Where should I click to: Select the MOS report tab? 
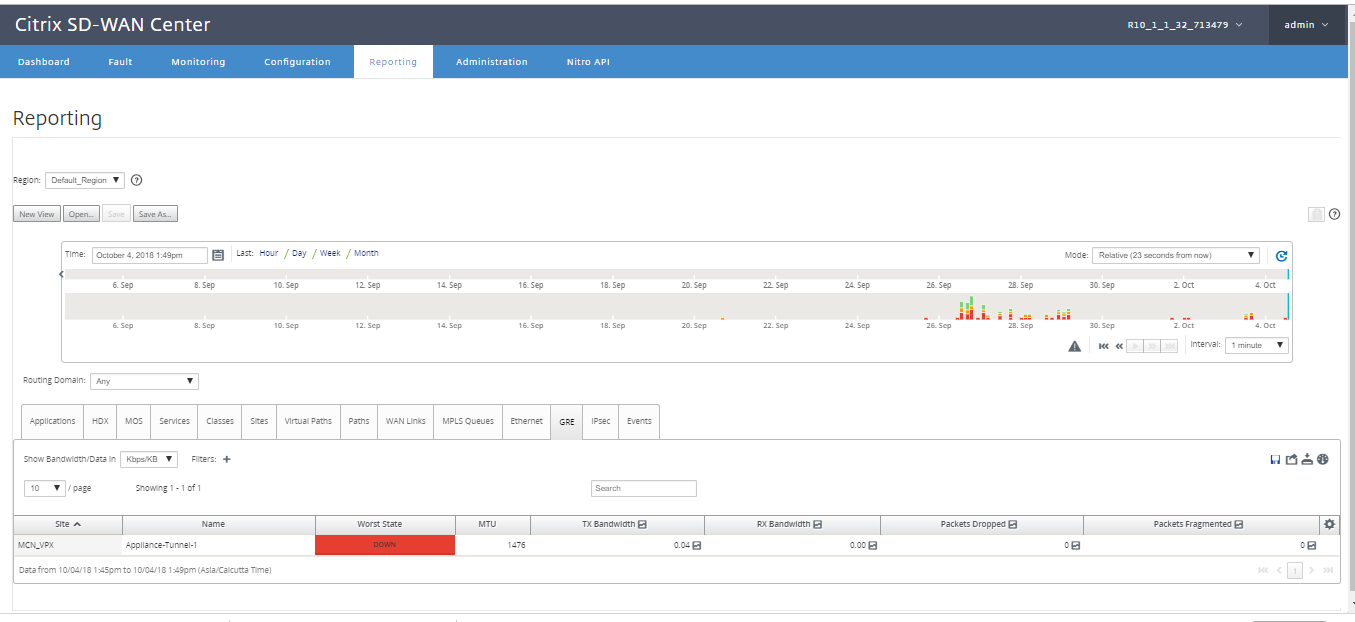coord(134,421)
